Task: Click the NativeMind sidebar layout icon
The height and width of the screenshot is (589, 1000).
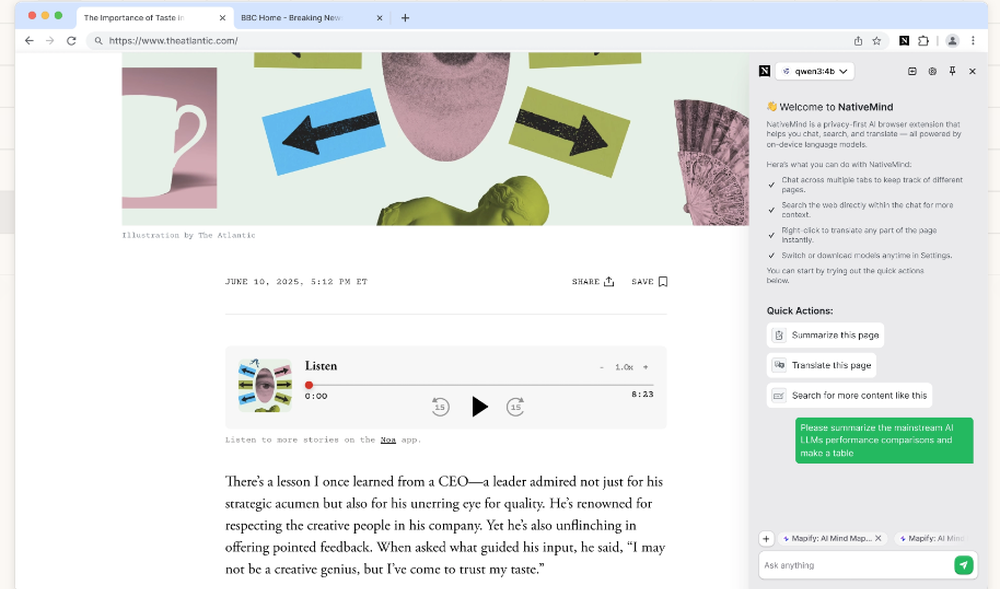Action: pos(912,71)
